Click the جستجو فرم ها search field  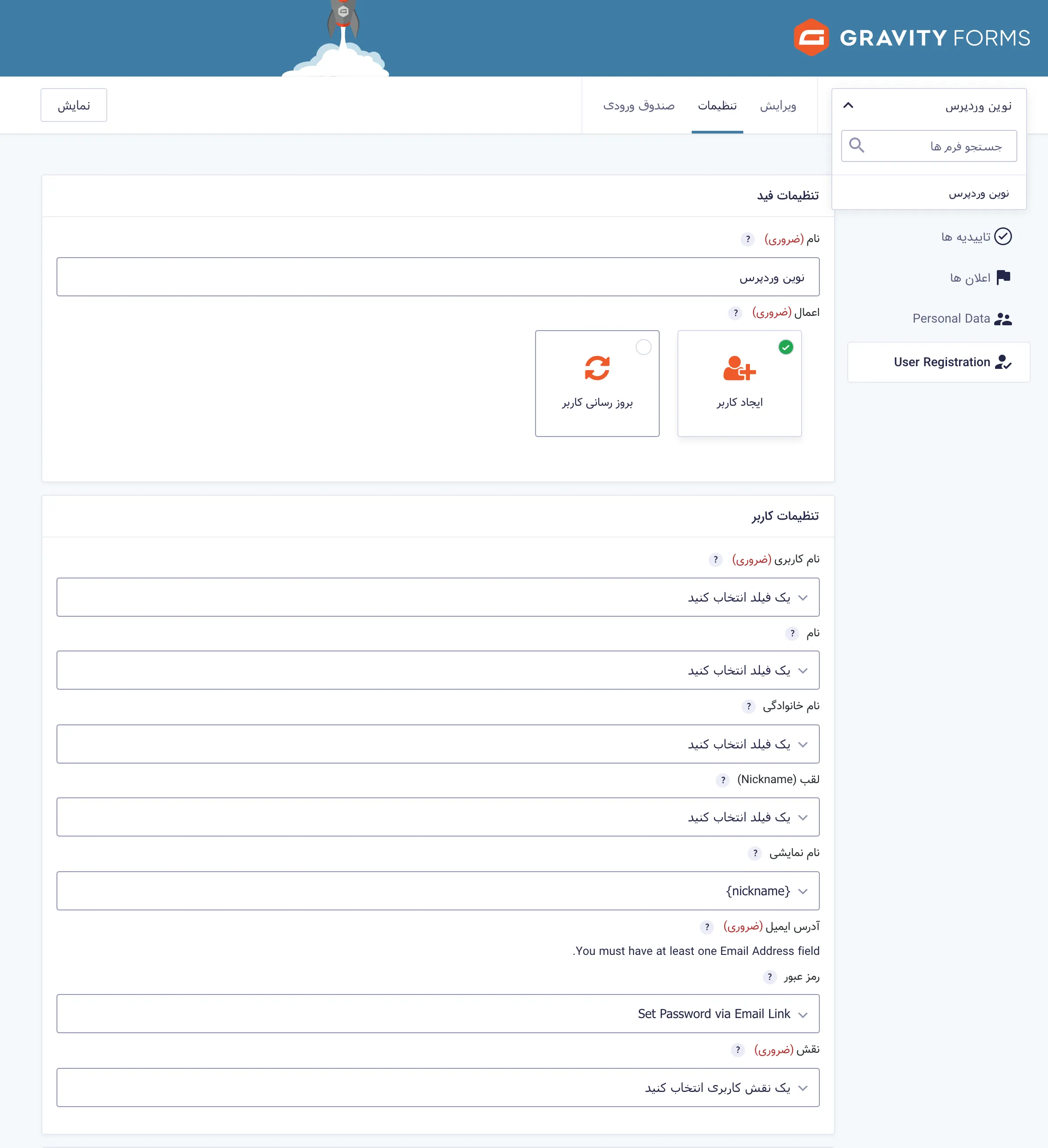pos(929,146)
